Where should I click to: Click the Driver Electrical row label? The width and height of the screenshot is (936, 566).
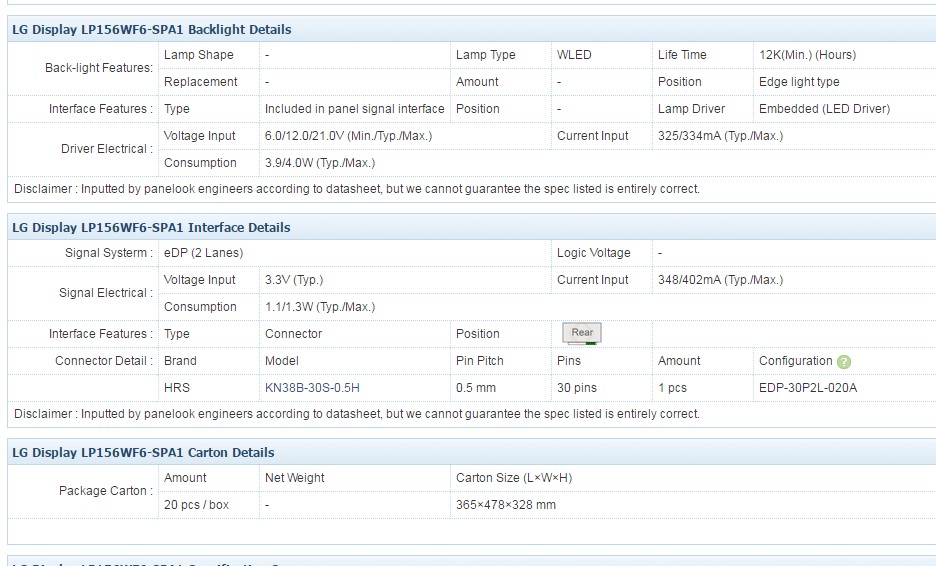pos(107,149)
